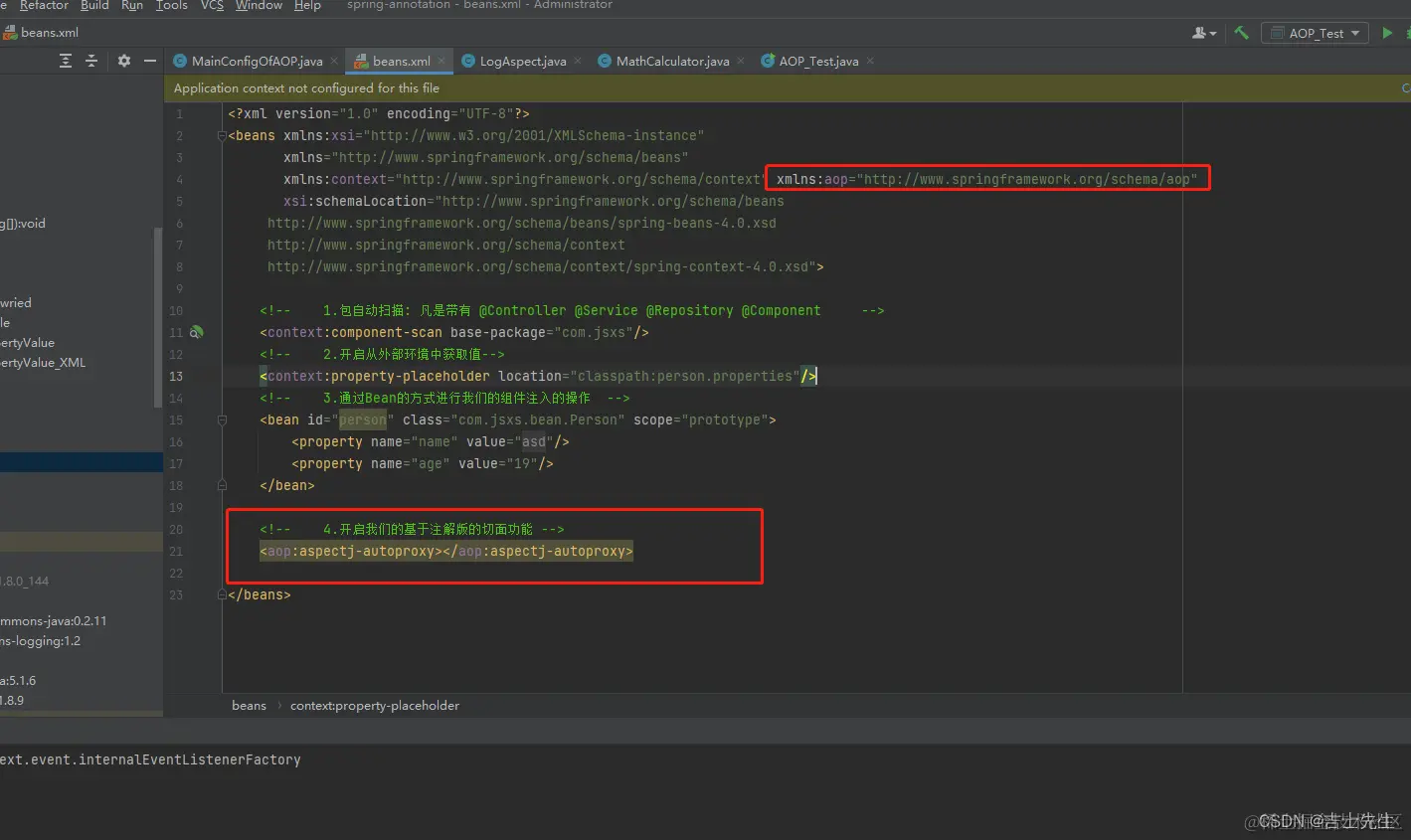Select the mmons-java:0.2.11 library entry
The width and height of the screenshot is (1411, 840).
(54, 621)
